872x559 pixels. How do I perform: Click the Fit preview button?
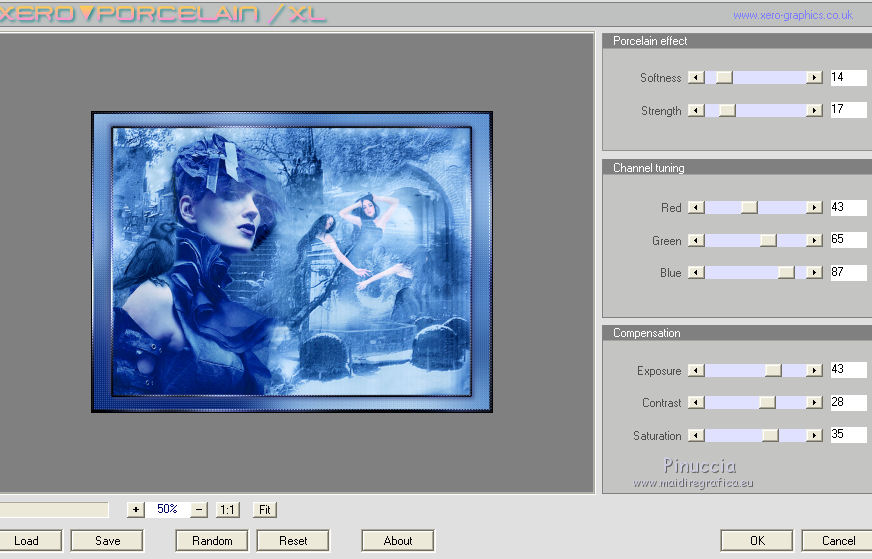(x=265, y=509)
